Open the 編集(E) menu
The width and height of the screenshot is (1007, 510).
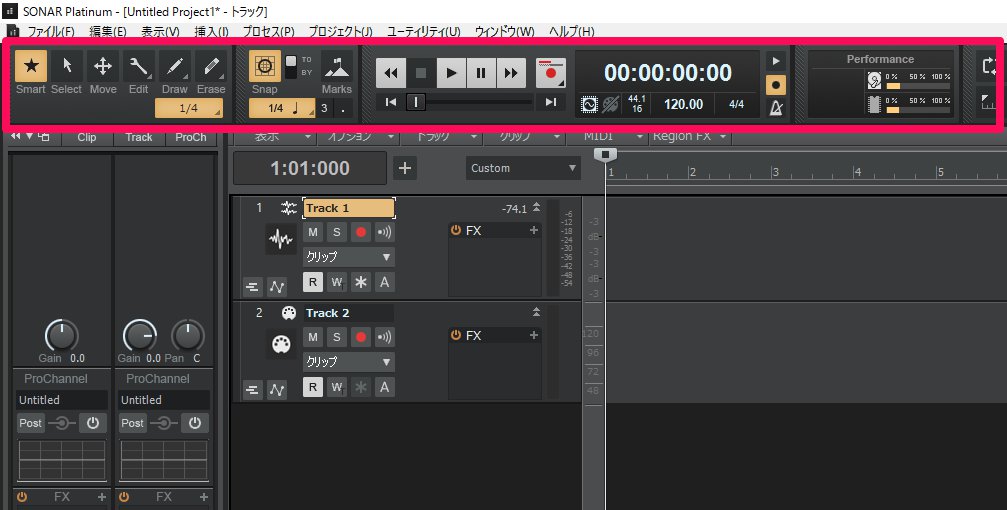(108, 31)
